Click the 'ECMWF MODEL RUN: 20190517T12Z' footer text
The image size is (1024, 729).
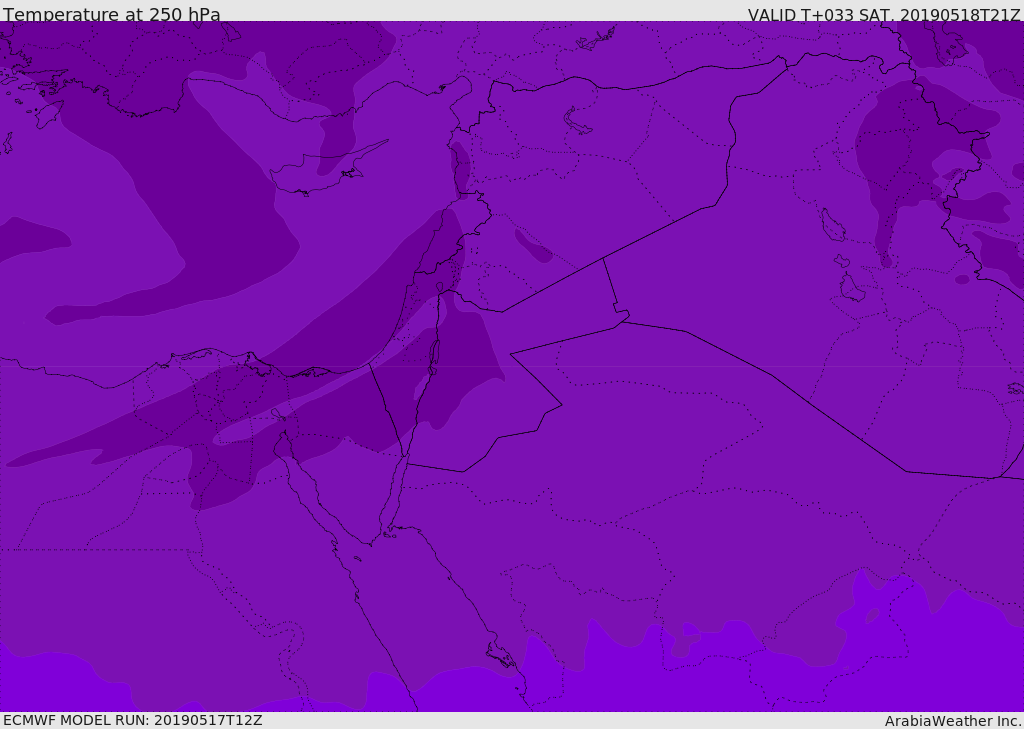tap(133, 720)
